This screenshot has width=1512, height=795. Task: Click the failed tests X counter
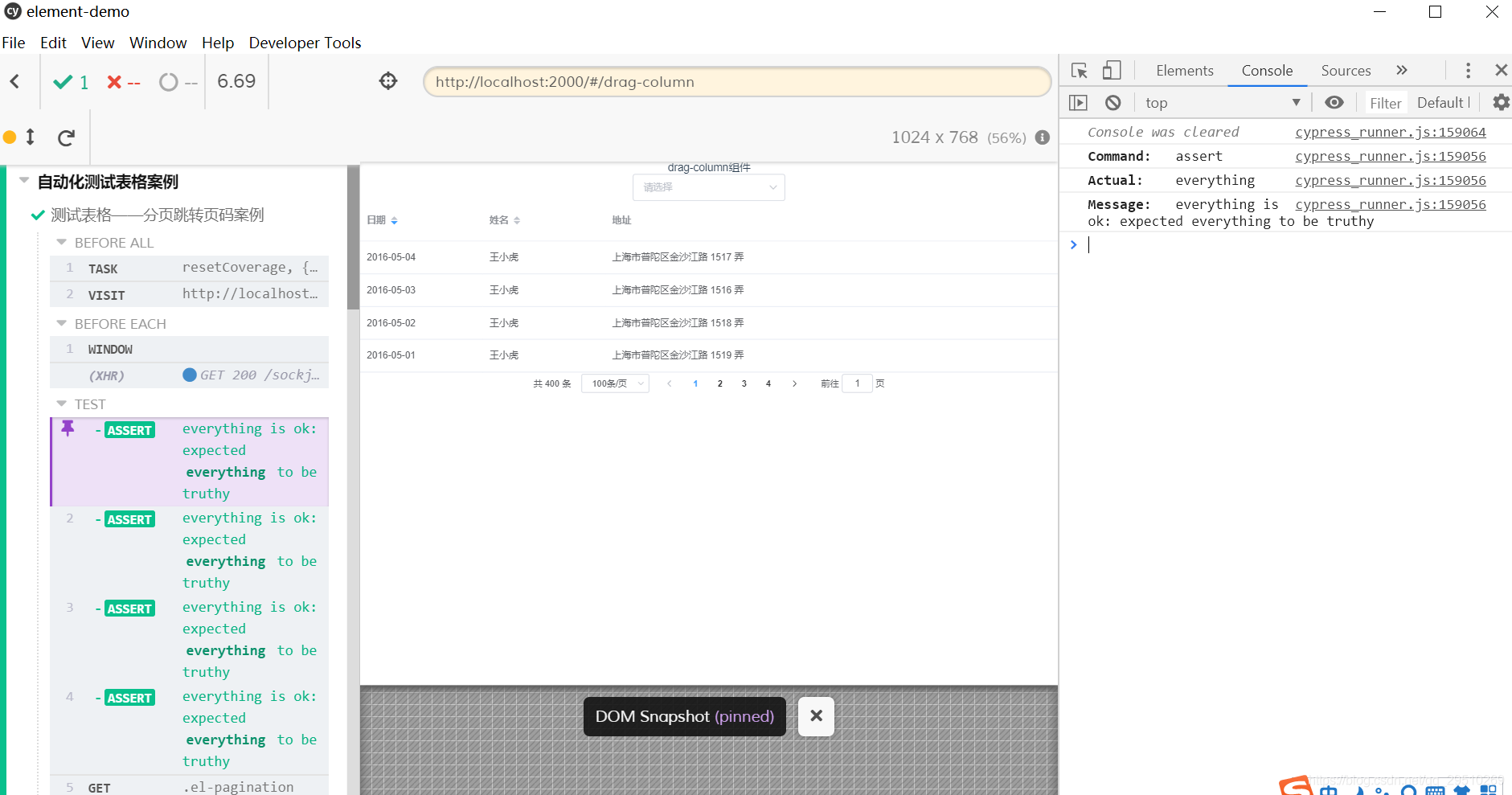124,82
